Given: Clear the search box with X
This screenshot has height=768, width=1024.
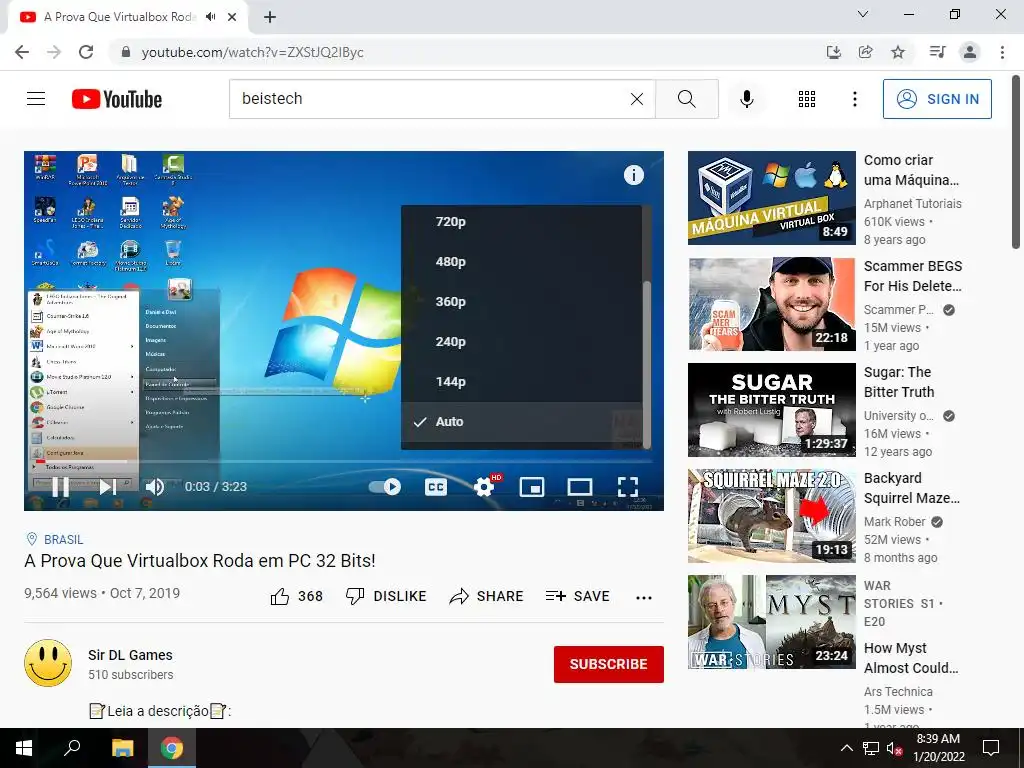Looking at the screenshot, I should [x=637, y=99].
